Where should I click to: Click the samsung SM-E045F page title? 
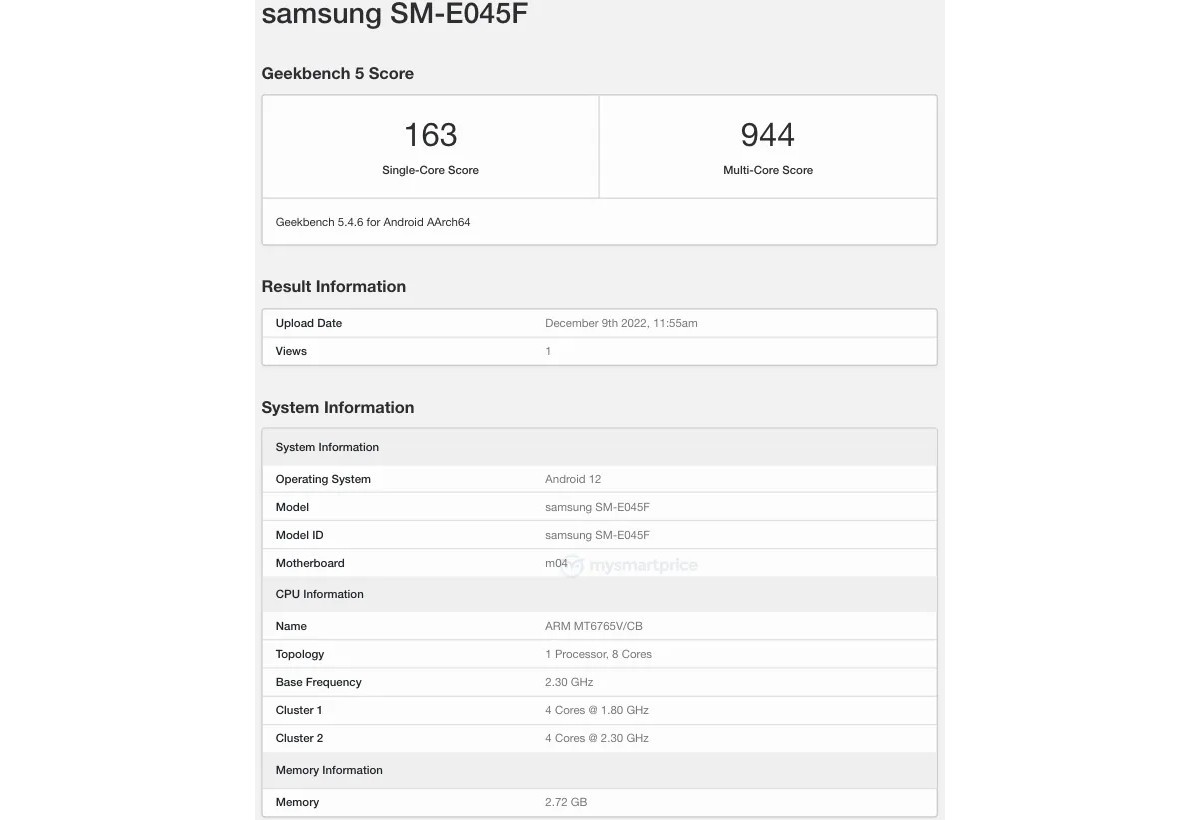pos(394,14)
